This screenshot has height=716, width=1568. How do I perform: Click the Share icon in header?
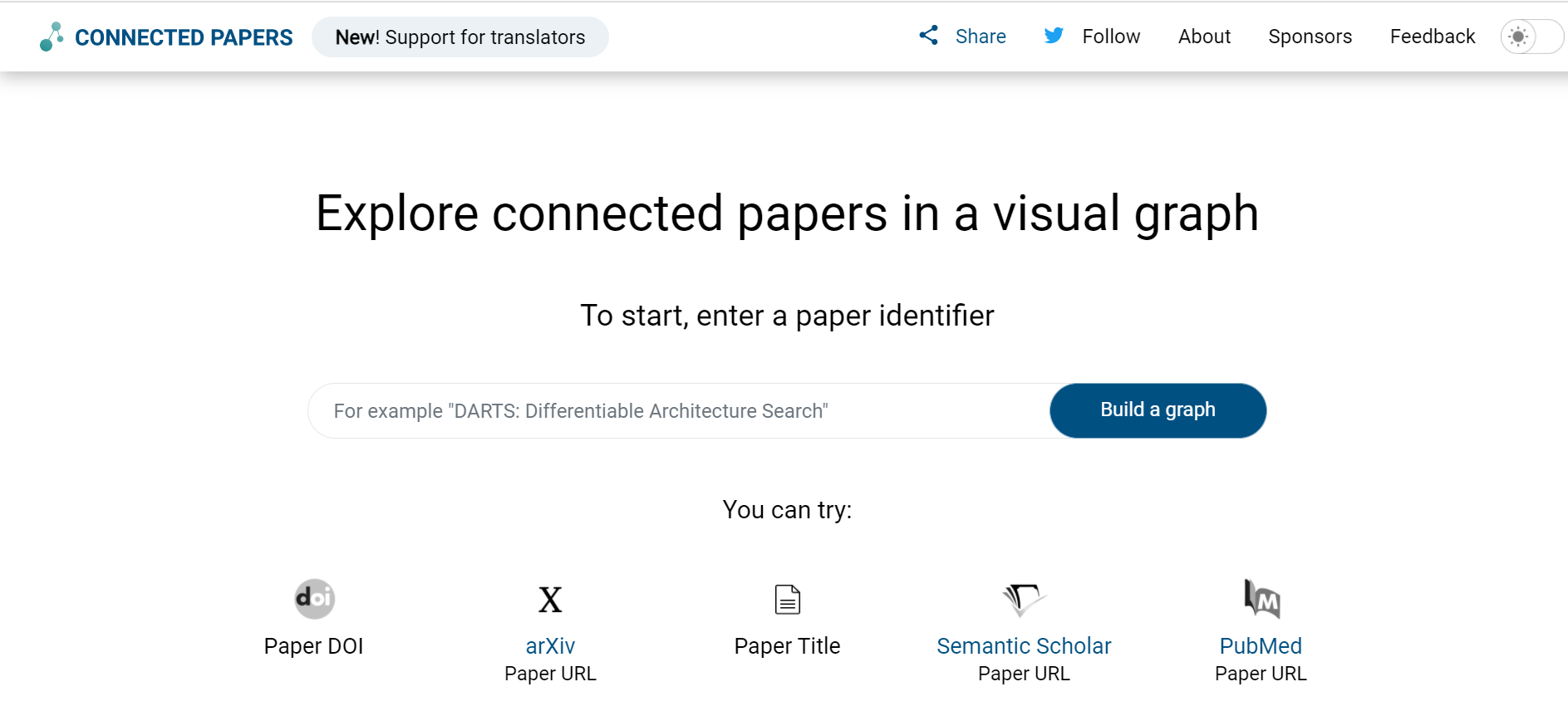928,36
